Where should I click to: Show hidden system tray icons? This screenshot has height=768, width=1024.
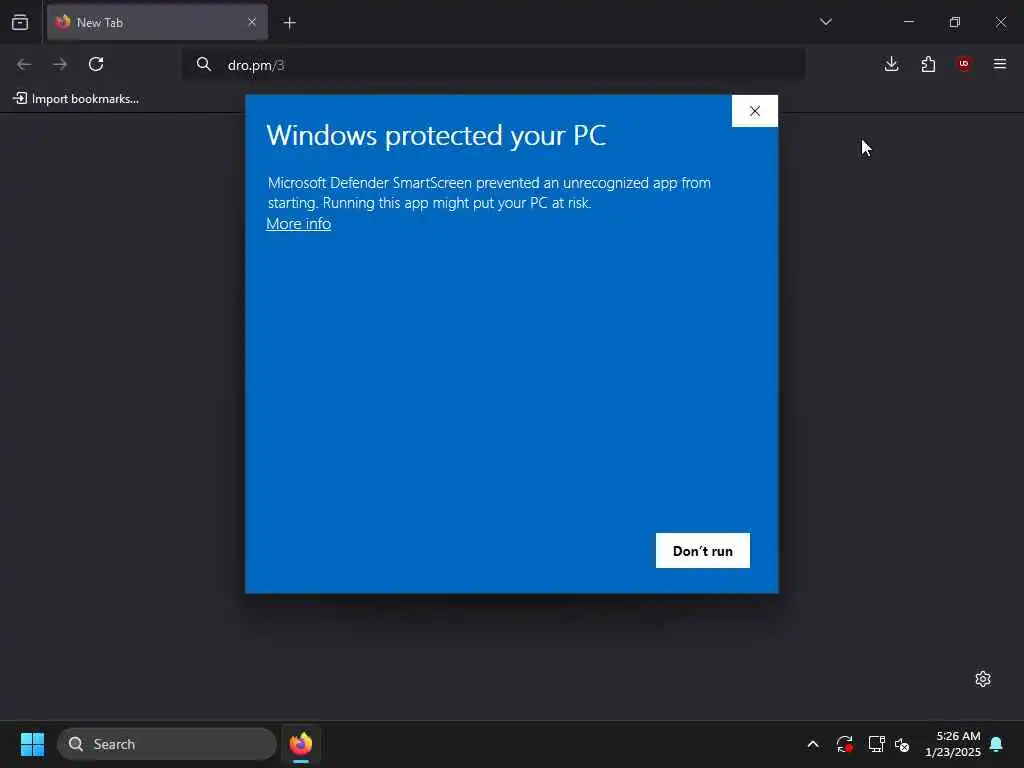tap(813, 744)
